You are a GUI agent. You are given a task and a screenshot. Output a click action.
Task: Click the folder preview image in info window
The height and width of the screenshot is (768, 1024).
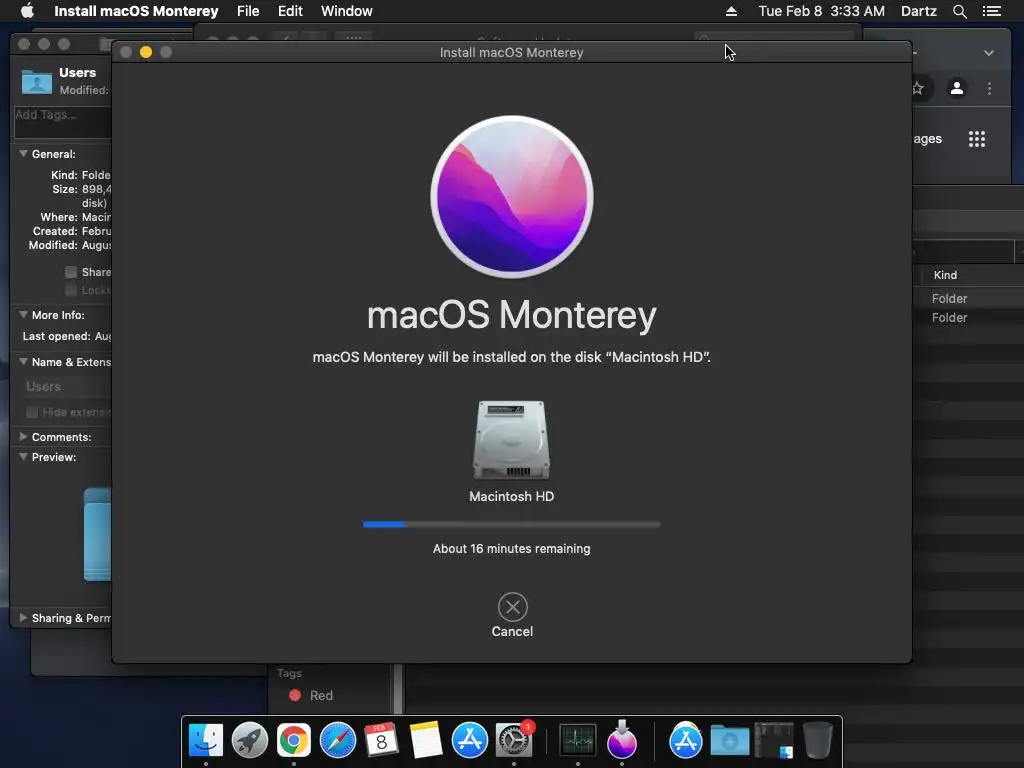tap(98, 534)
